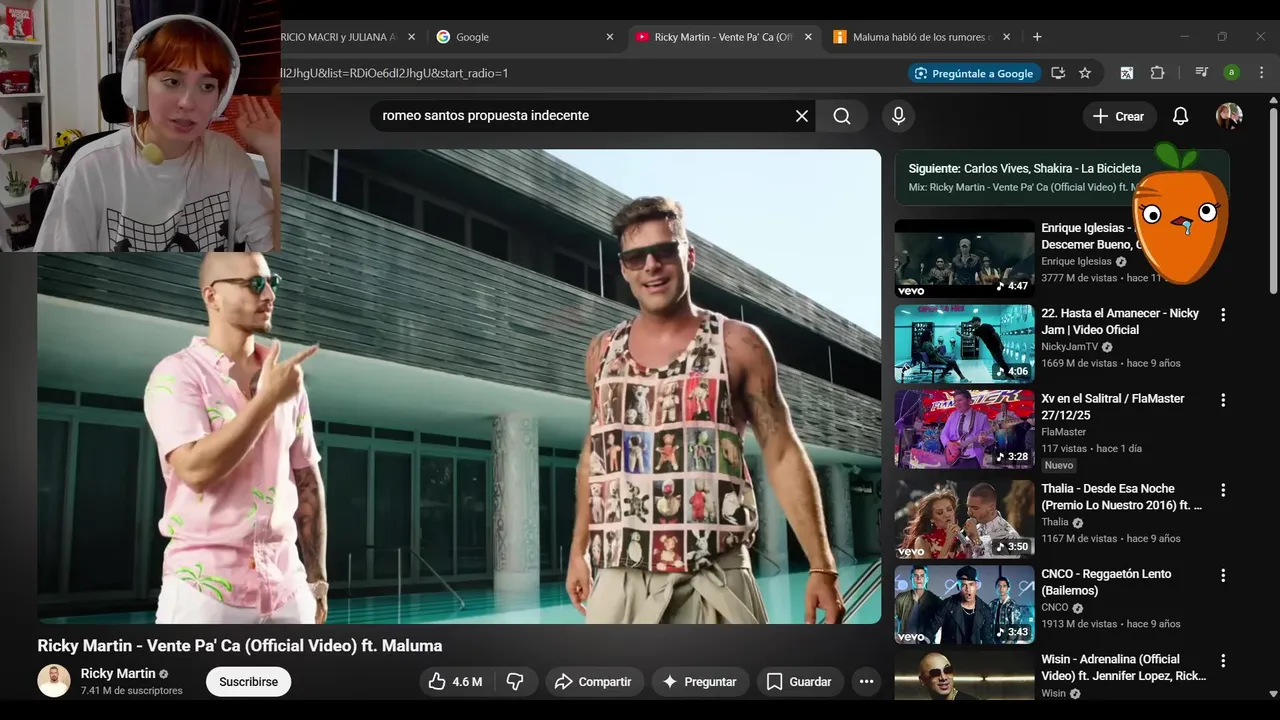Open options for Thalia Desde Esa Noche
This screenshot has height=720, width=1280.
[1222, 490]
